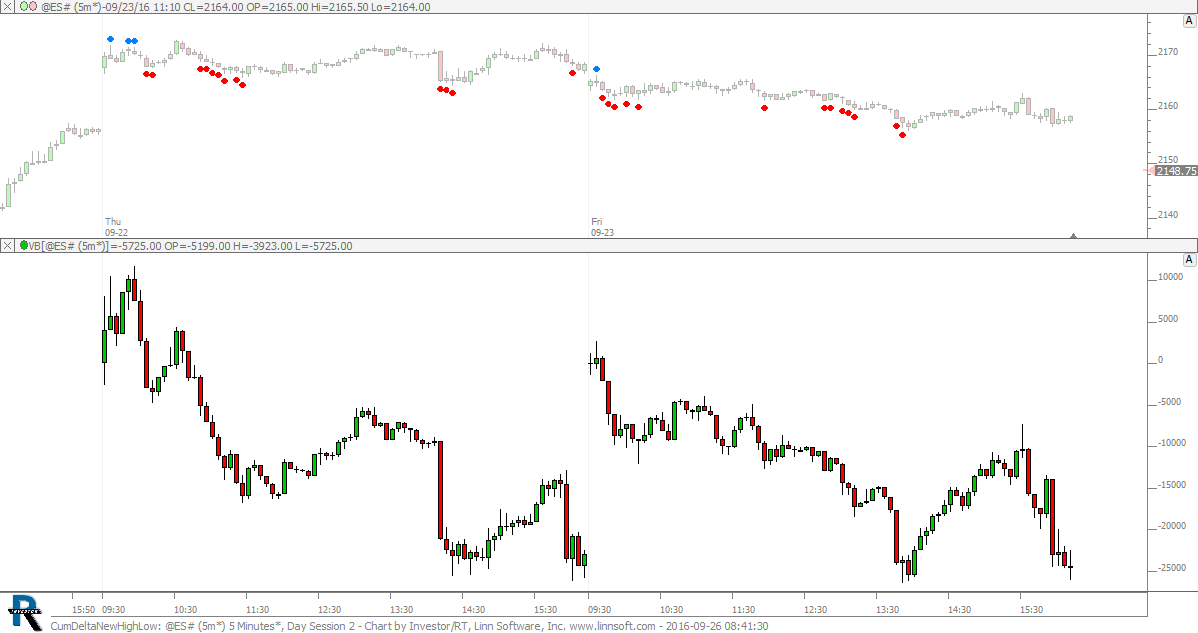Click the www.linnsoft.com text in footer

[612, 626]
